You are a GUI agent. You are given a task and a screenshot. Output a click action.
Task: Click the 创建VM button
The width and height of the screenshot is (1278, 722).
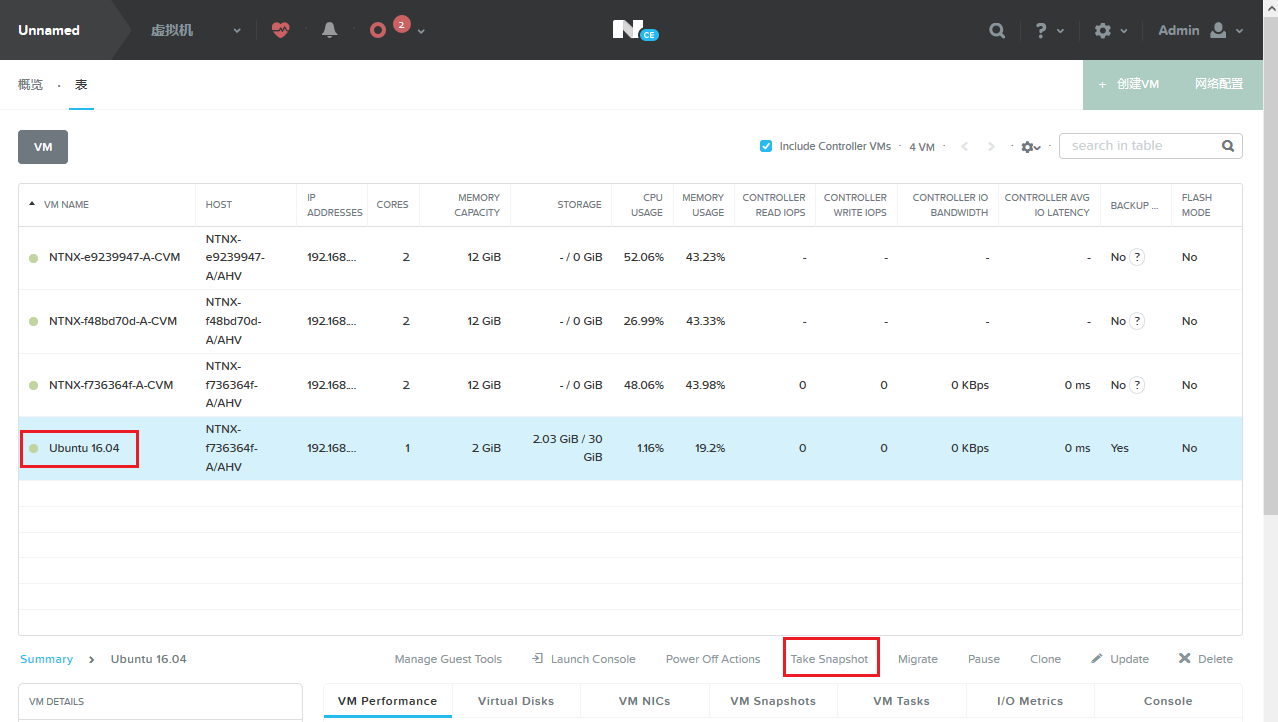[1129, 84]
